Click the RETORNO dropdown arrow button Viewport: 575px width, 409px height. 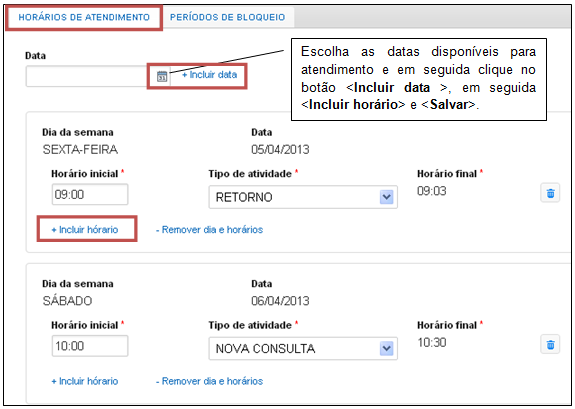point(387,197)
